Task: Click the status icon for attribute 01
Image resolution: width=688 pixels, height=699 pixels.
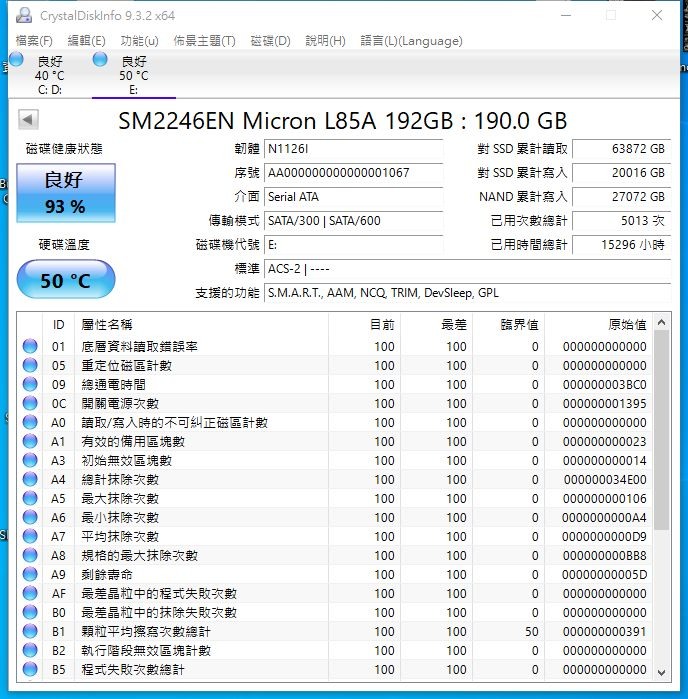Action: tap(30, 346)
